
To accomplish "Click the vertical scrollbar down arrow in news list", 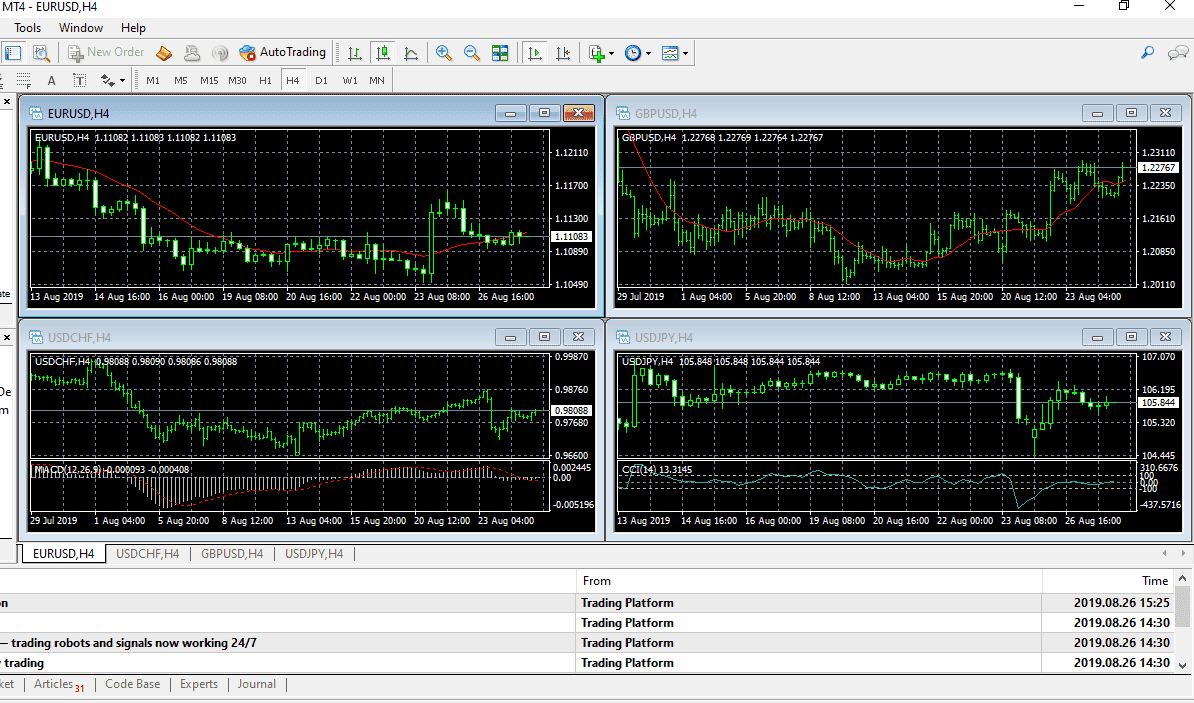I will tap(1183, 664).
